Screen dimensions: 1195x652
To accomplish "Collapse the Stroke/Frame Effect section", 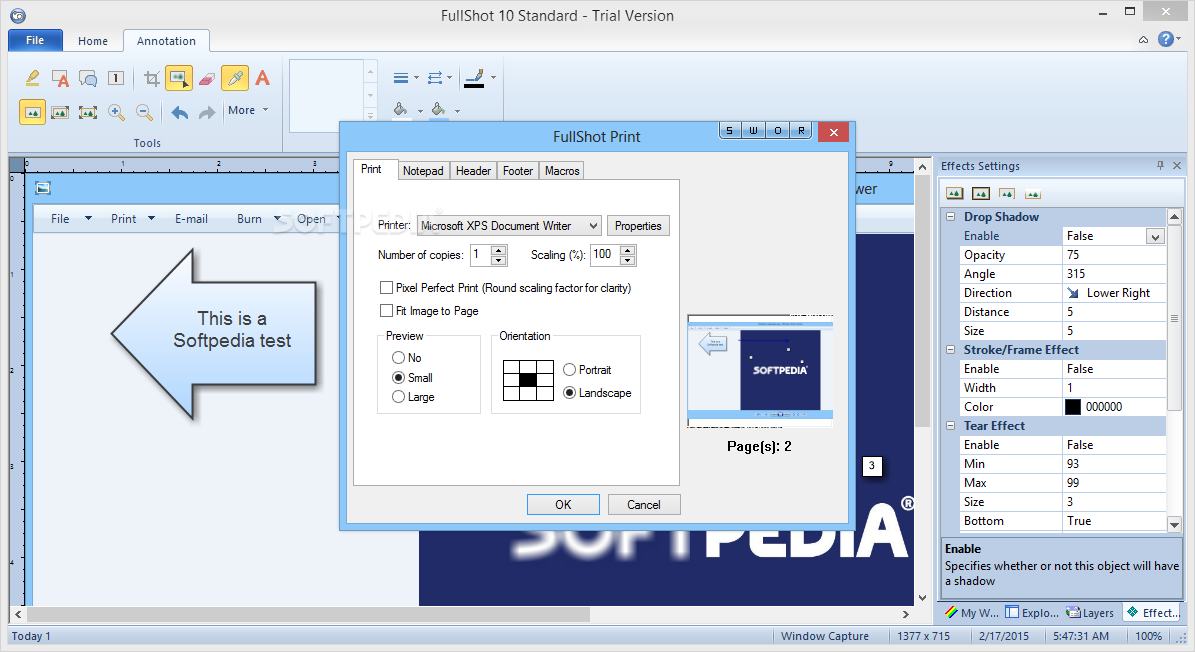I will pos(950,350).
